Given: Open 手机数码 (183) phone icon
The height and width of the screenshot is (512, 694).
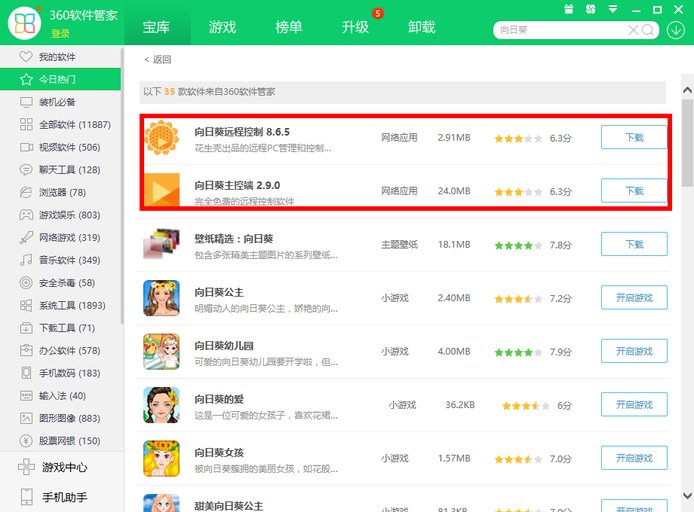Looking at the screenshot, I should (x=26, y=373).
